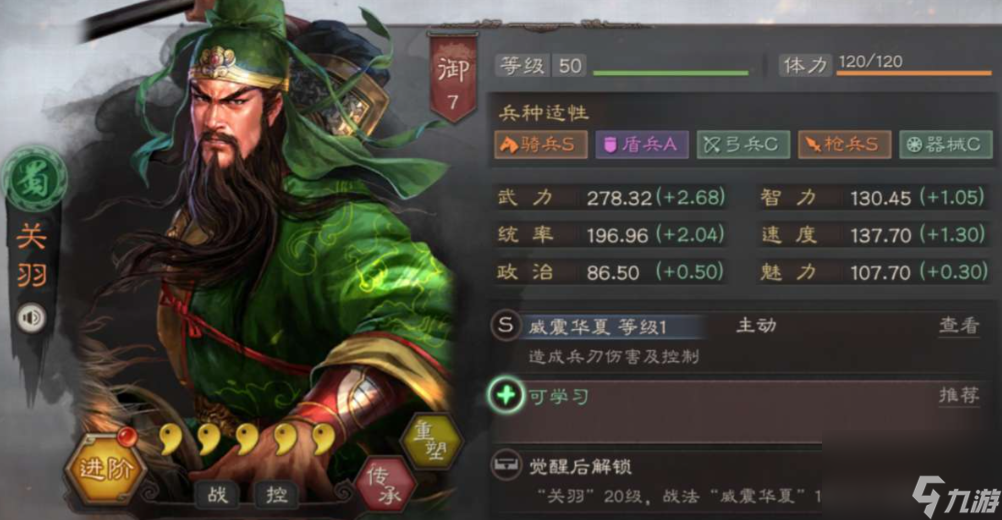The height and width of the screenshot is (520, 1002).
Task: Select the 骑兵S cavalry aptitude tag
Action: point(541,144)
